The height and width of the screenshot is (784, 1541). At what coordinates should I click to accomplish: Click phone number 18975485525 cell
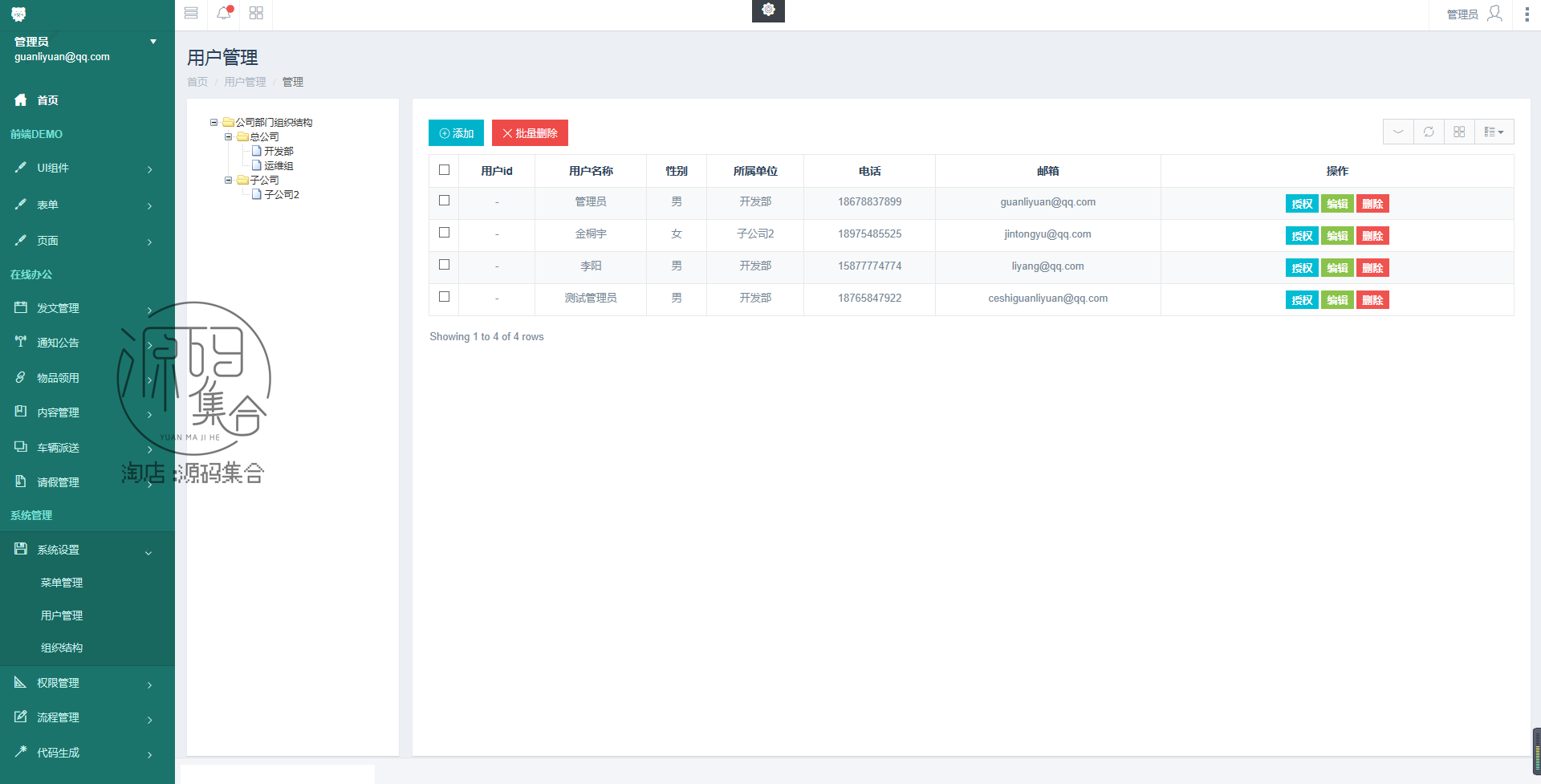869,234
